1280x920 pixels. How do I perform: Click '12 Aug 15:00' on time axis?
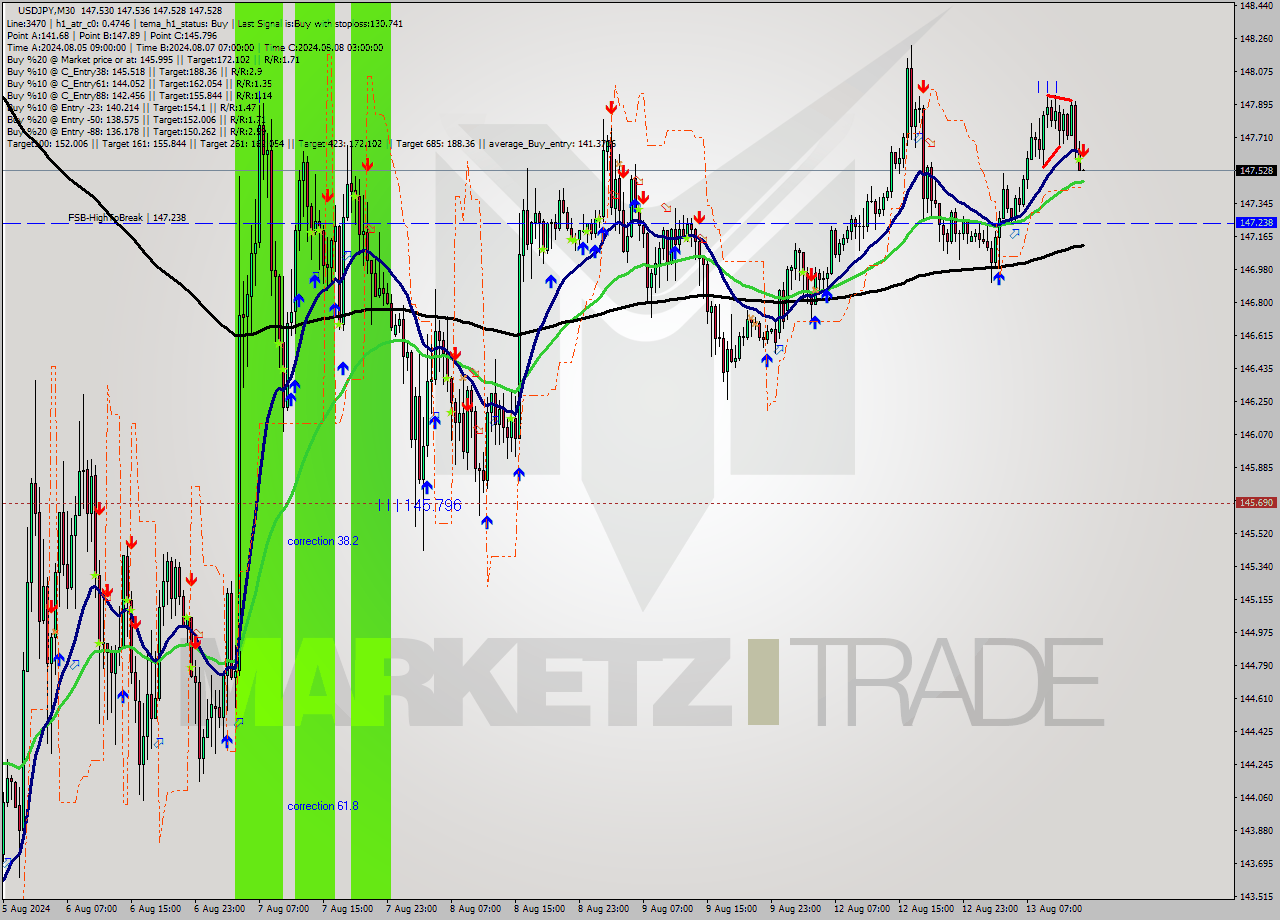927,909
